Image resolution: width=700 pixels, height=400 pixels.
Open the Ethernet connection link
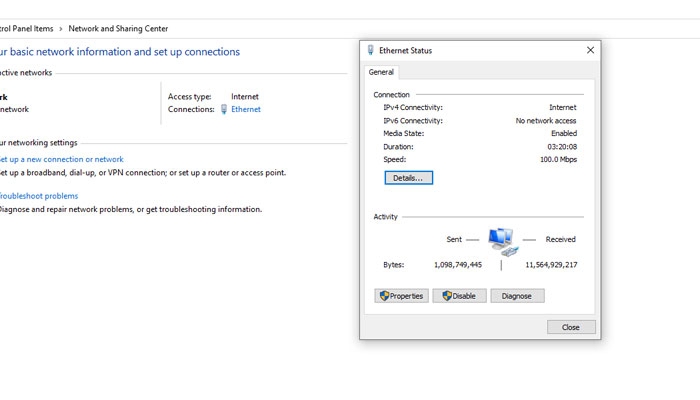click(x=246, y=109)
